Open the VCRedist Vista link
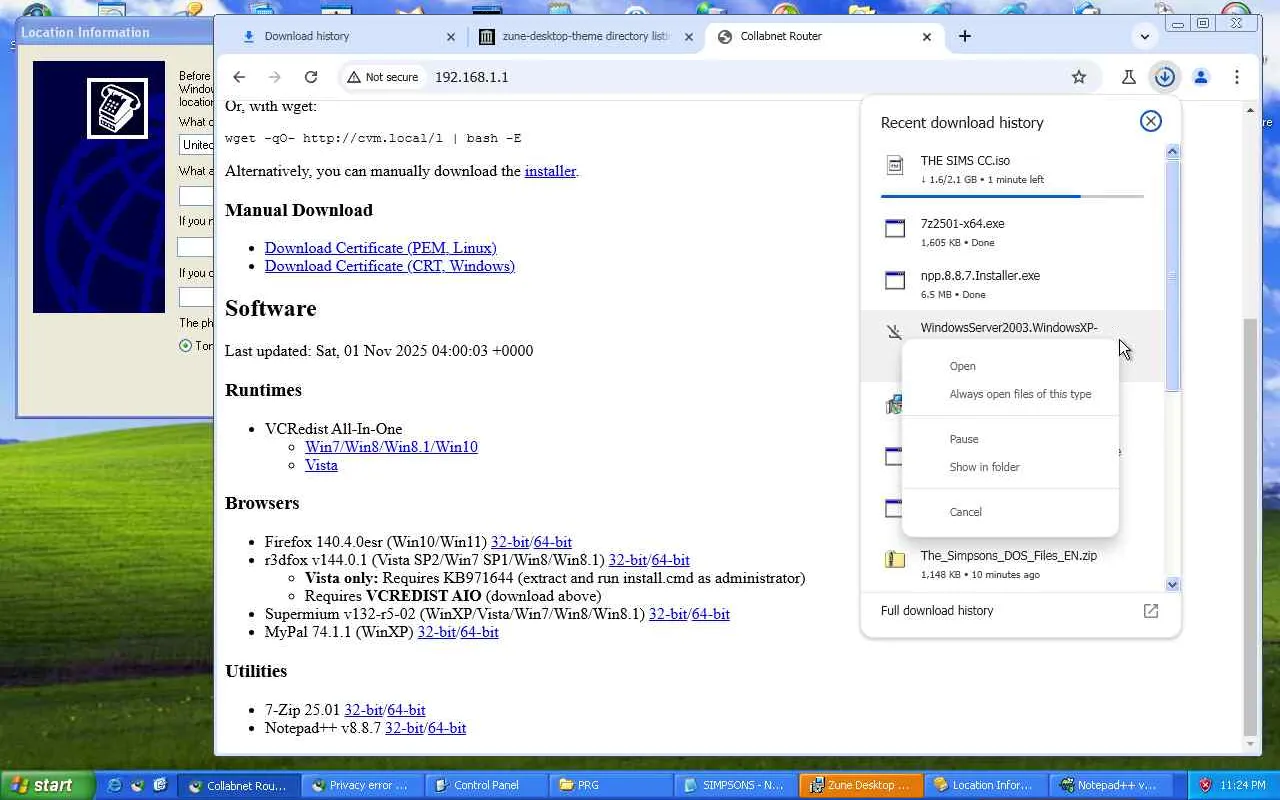This screenshot has height=800, width=1280. [321, 465]
